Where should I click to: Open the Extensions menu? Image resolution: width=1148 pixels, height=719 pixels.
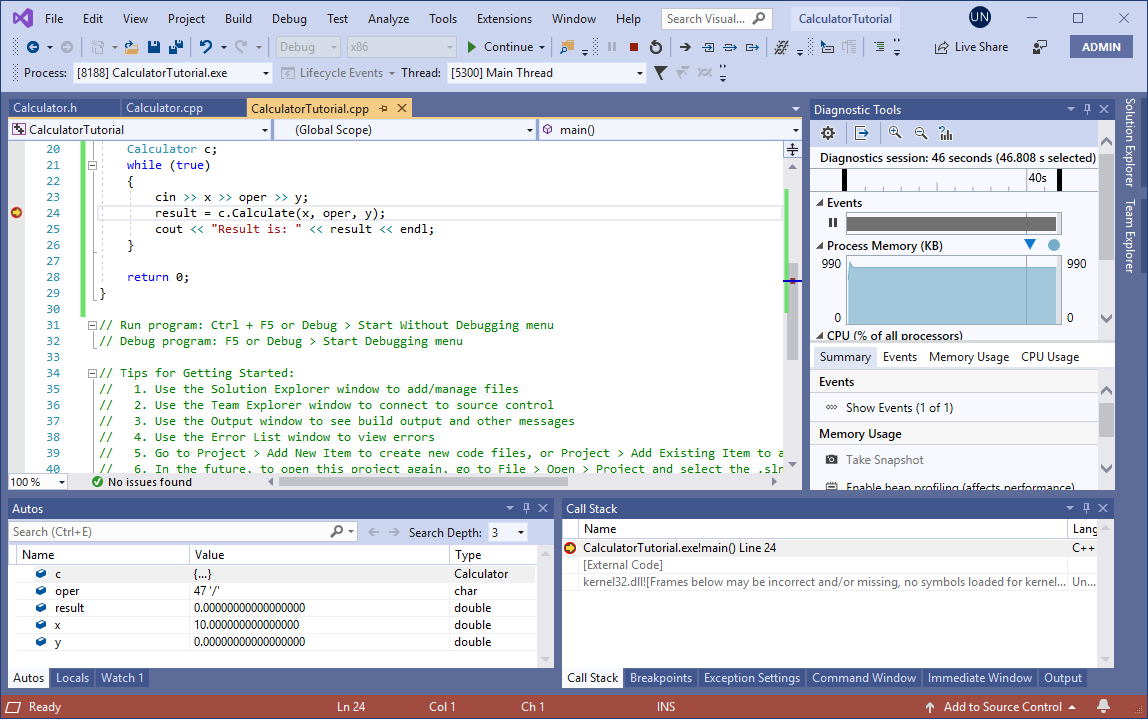pyautogui.click(x=504, y=18)
